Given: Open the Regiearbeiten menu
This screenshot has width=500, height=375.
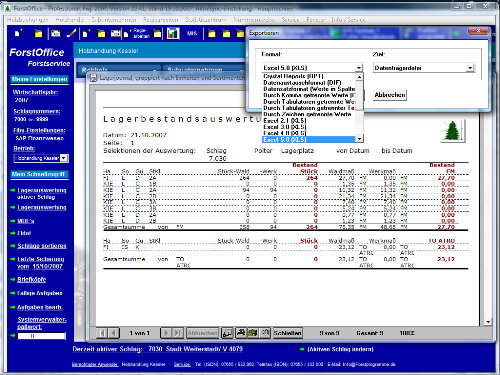Looking at the screenshot, I should pyautogui.click(x=161, y=20).
